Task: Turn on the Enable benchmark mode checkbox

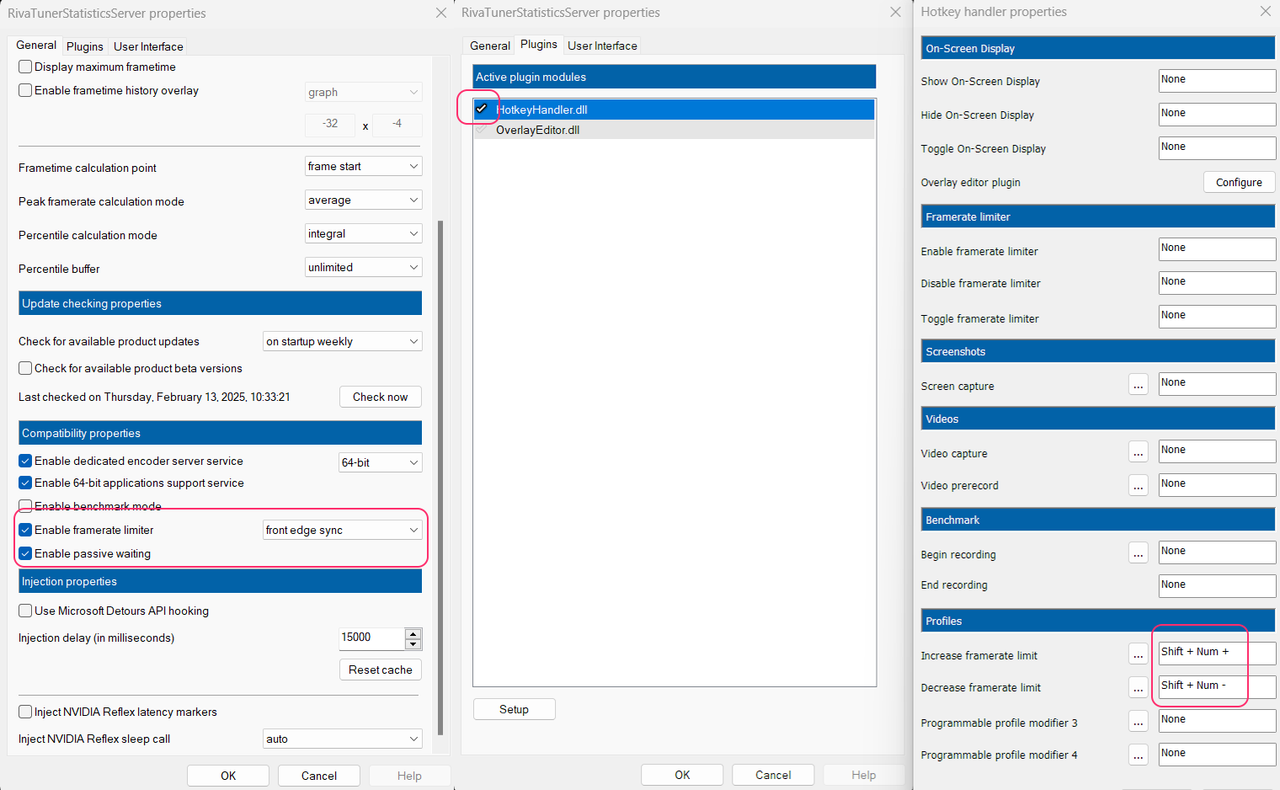Action: tap(26, 507)
